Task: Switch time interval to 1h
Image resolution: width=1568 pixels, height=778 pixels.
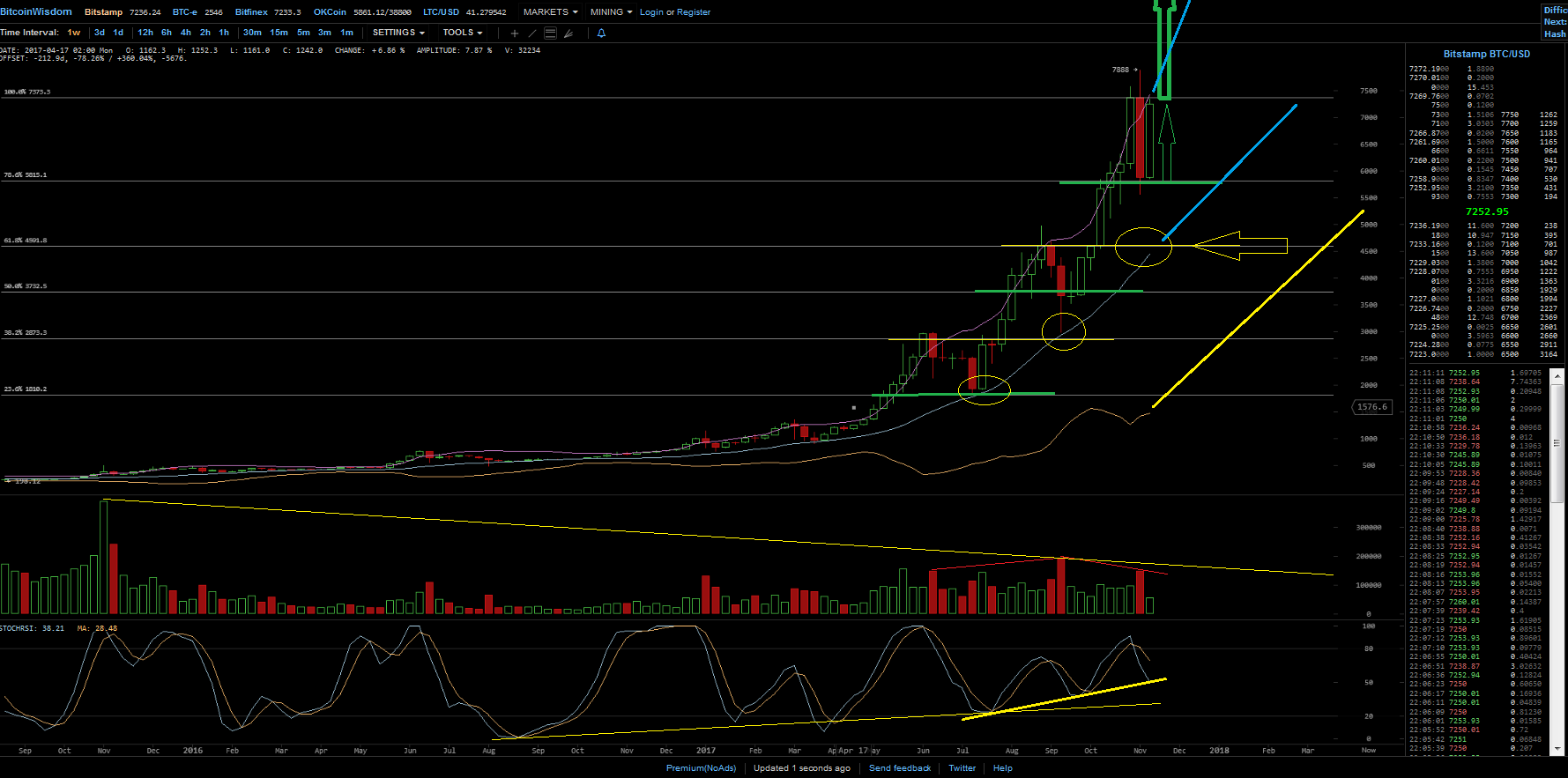Action: click(x=224, y=33)
